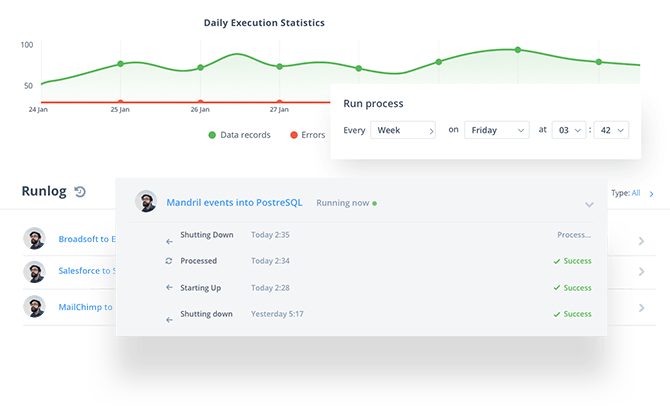Viewport: 670px width, 406px height.
Task: Click the Runlog heading
Action: point(44,191)
